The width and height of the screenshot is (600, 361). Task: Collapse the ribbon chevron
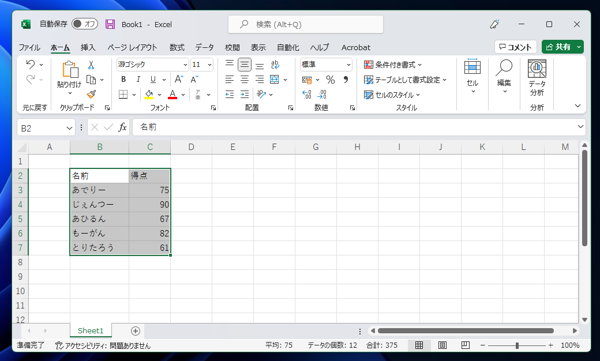click(x=577, y=106)
